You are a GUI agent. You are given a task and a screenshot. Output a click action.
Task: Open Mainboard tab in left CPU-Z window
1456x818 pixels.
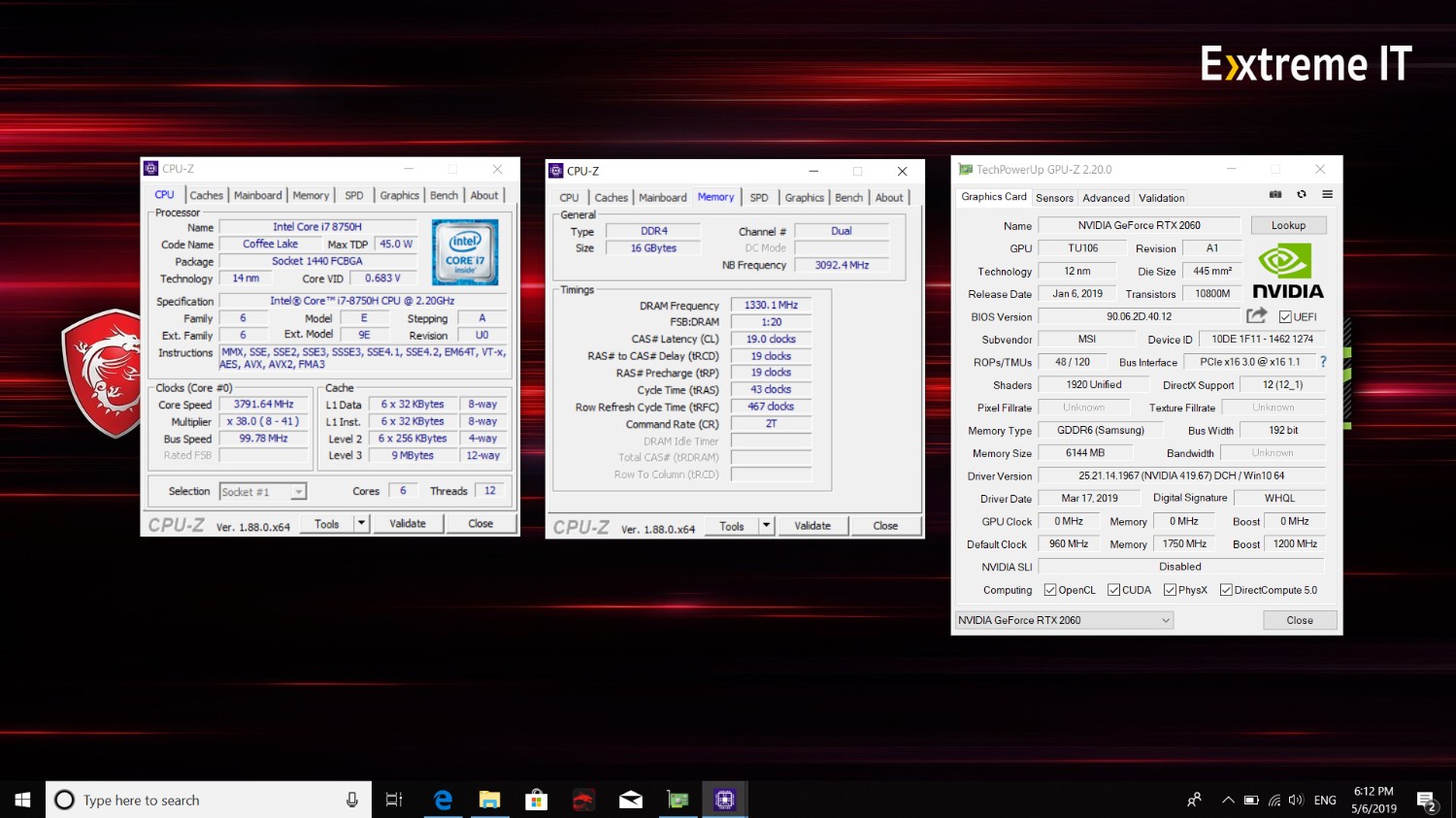tap(257, 195)
